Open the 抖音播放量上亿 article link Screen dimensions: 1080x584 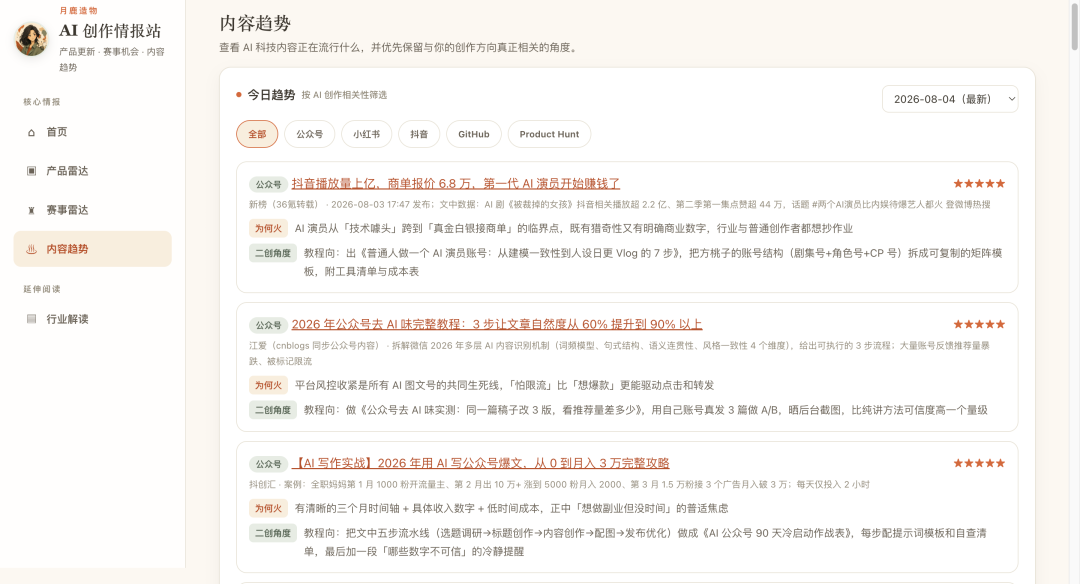(x=455, y=184)
